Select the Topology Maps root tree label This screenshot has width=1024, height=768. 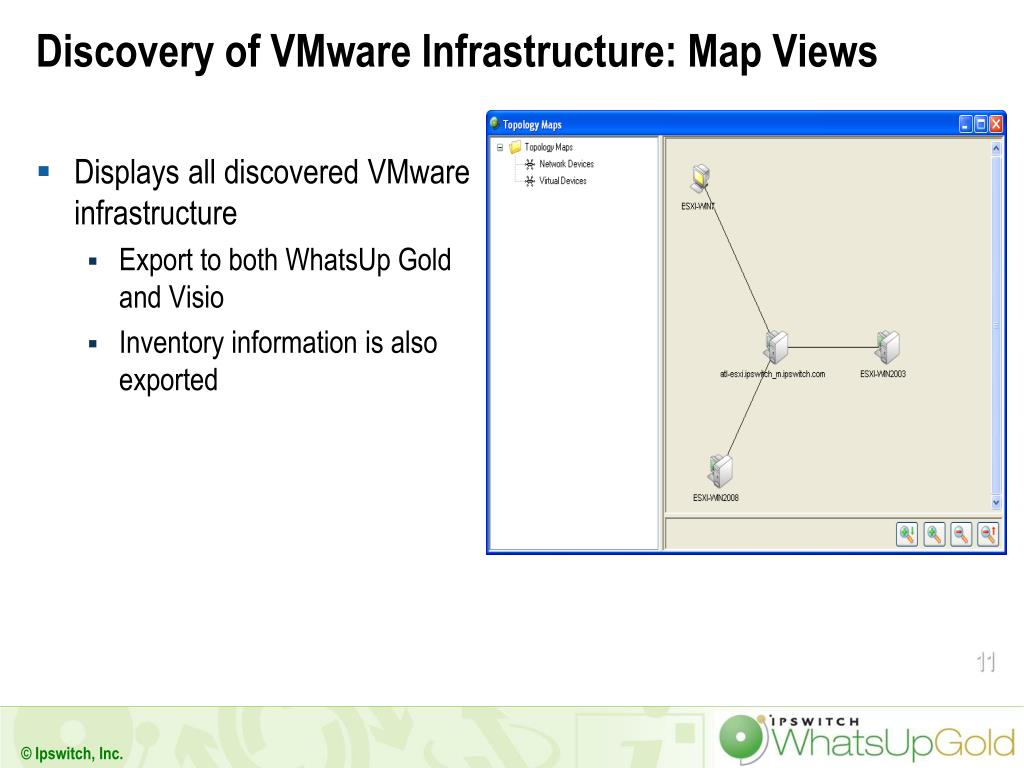549,148
